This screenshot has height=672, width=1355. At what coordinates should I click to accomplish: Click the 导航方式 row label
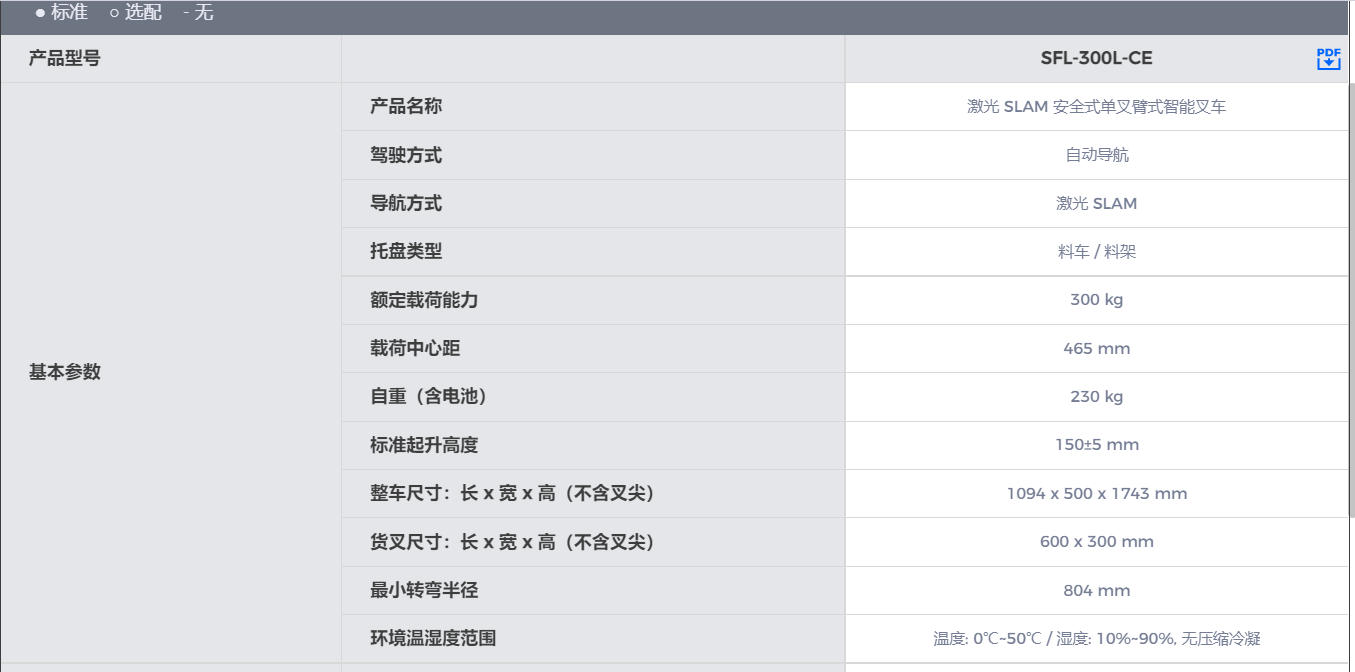click(406, 203)
